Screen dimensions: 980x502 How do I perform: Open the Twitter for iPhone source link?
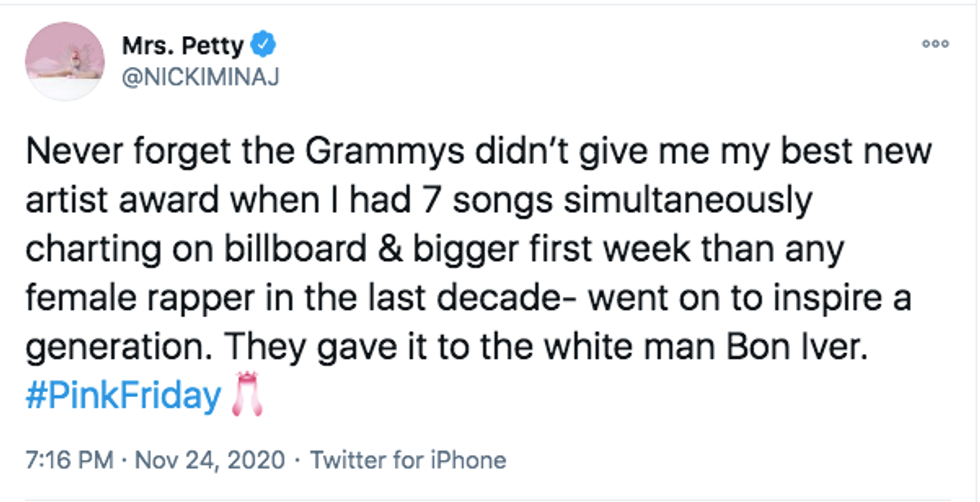coord(408,460)
